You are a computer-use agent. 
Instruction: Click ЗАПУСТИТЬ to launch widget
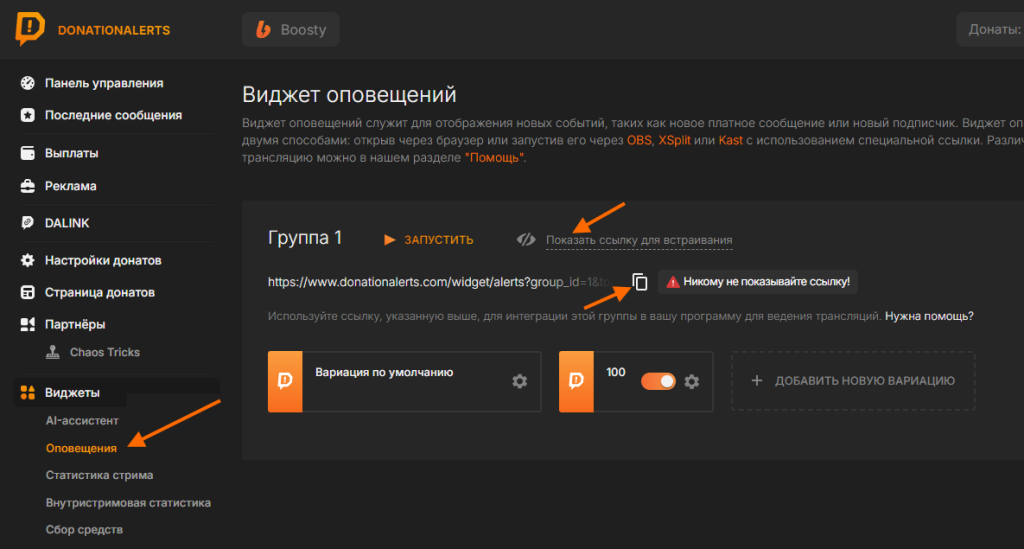pos(438,240)
